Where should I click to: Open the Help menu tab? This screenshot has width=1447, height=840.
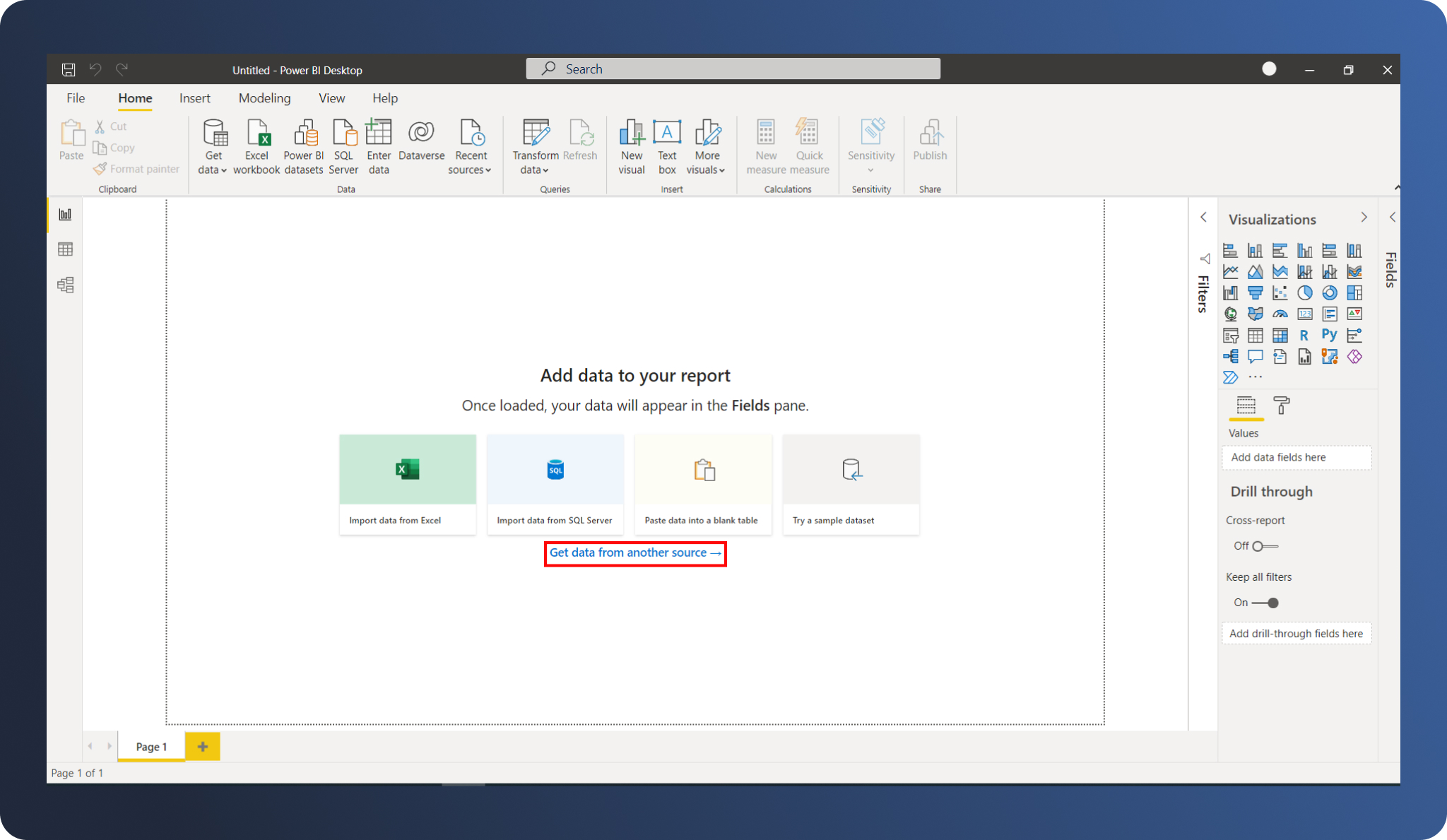(x=384, y=98)
